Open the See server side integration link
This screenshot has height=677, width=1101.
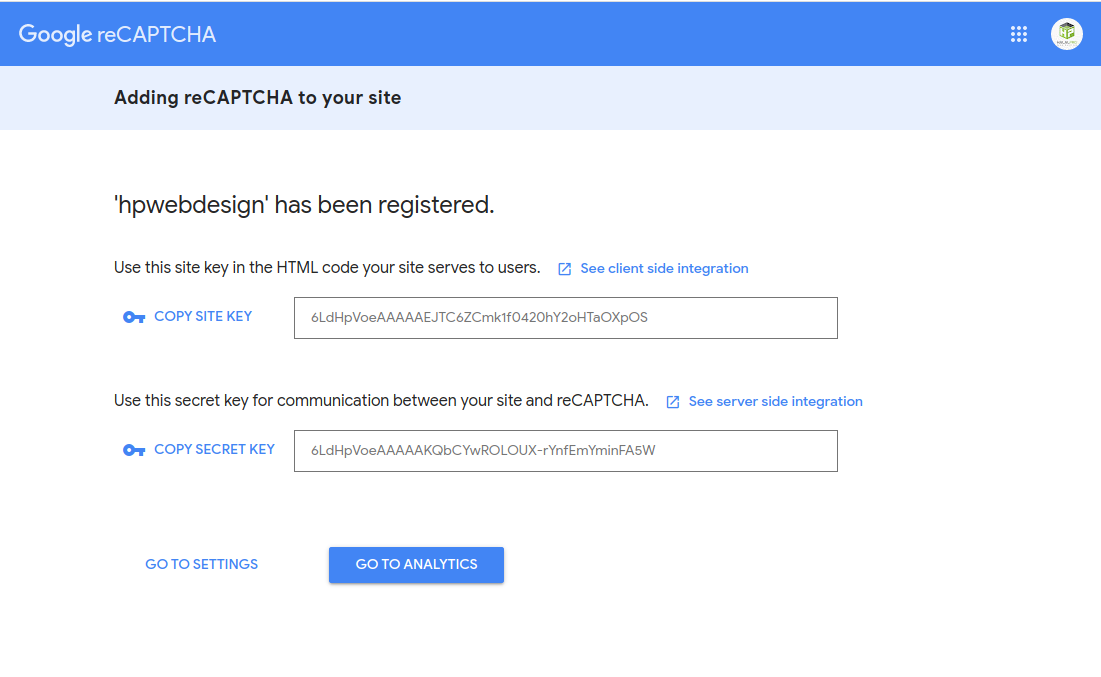pos(775,401)
